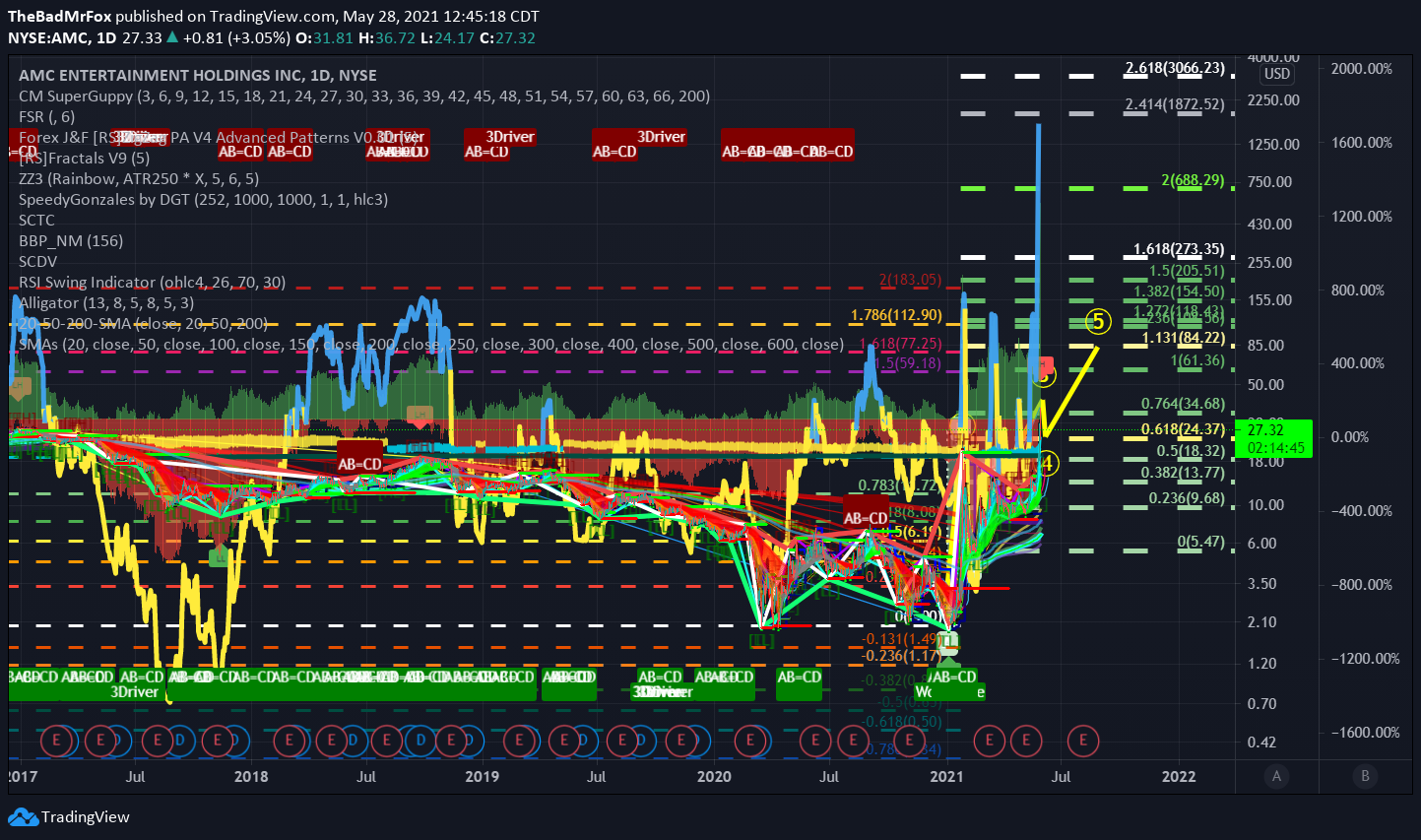Select the SMAs (20, close, 50...) legend
Image resolution: width=1421 pixels, height=840 pixels.
point(431,344)
